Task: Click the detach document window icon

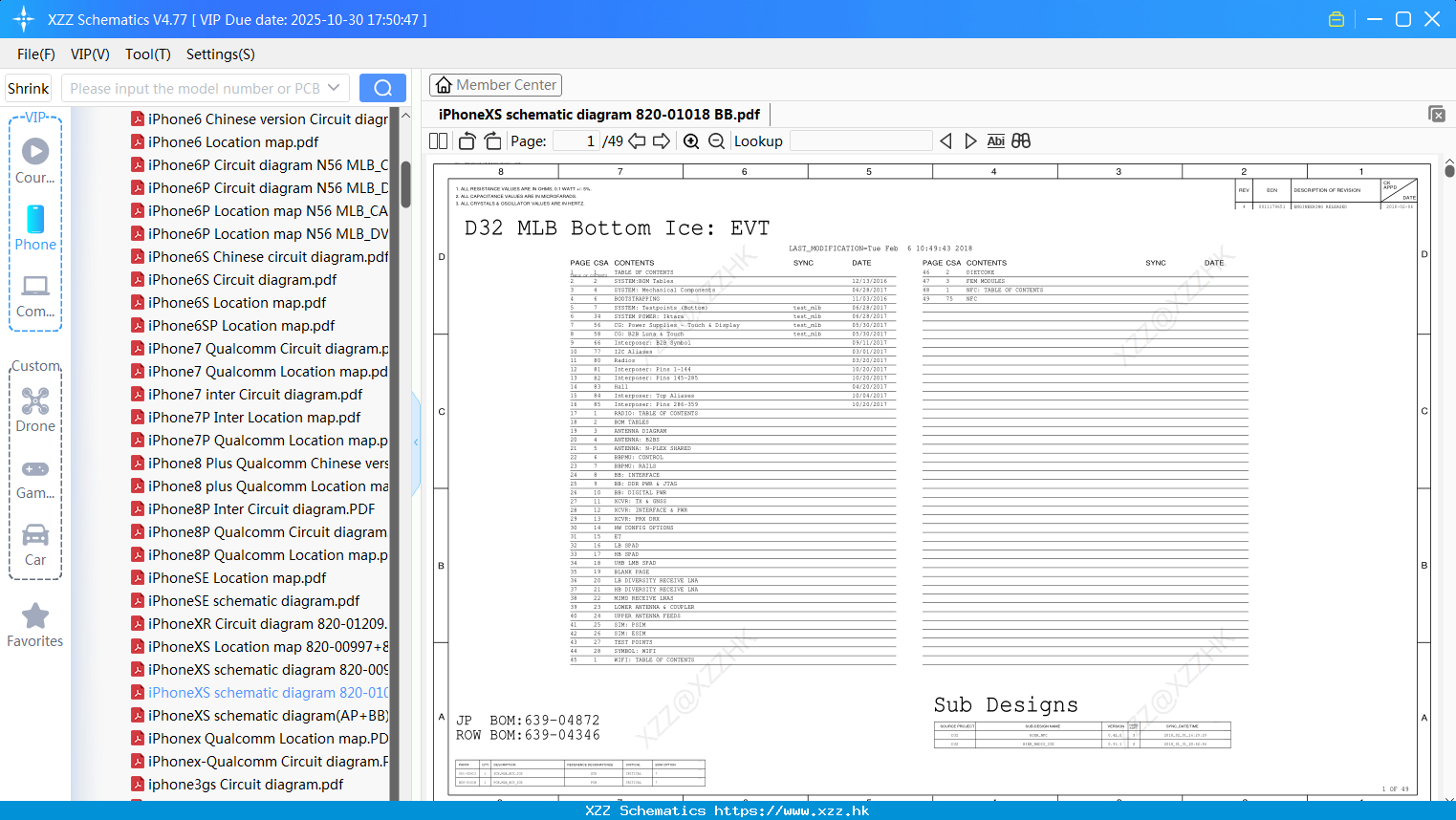Action: 1437,114
